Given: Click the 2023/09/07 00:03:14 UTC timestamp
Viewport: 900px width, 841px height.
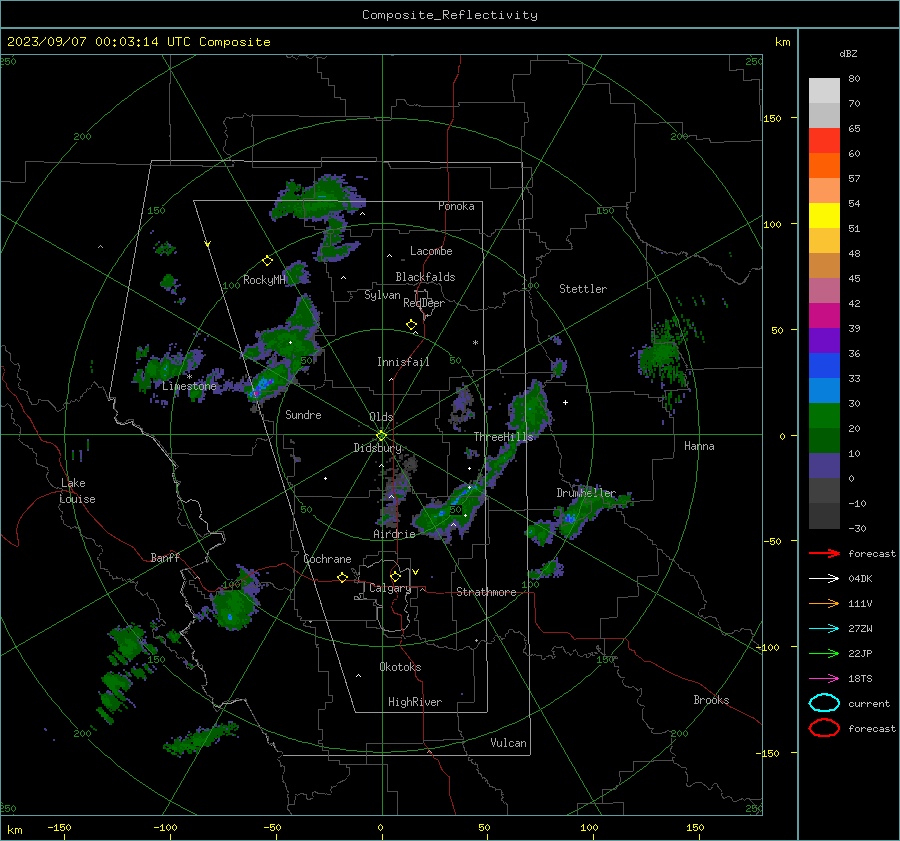Looking at the screenshot, I should tap(138, 42).
